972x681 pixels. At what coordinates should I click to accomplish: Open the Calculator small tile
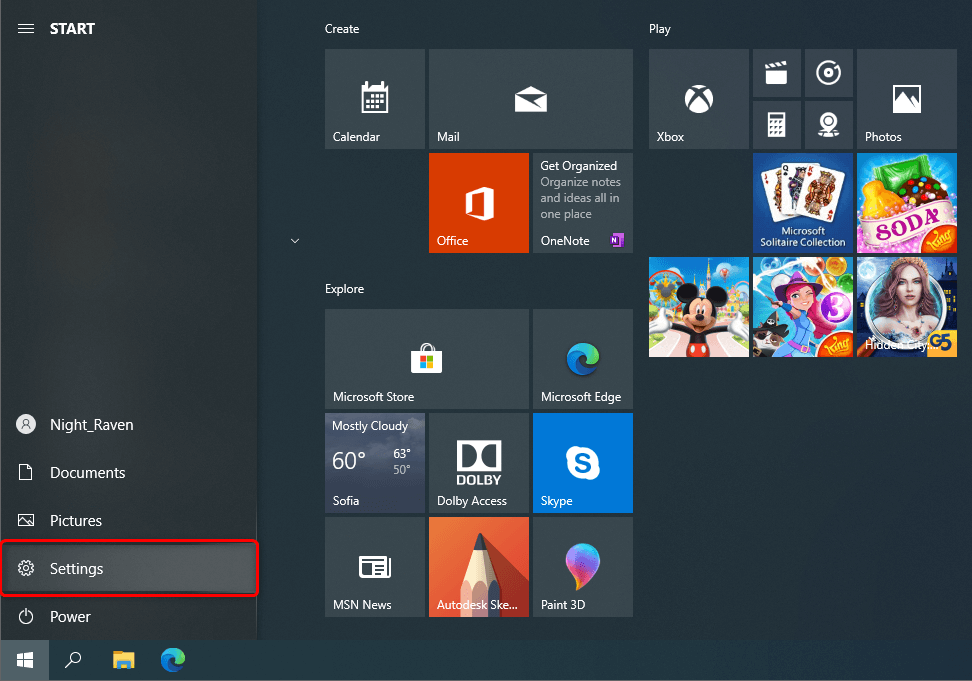pos(776,125)
